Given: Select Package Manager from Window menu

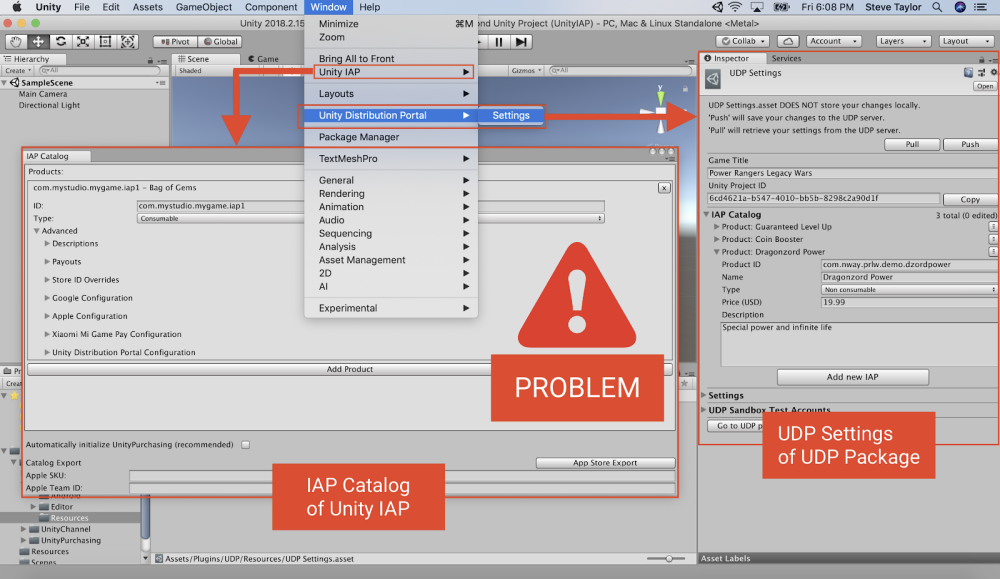Looking at the screenshot, I should pos(391,137).
